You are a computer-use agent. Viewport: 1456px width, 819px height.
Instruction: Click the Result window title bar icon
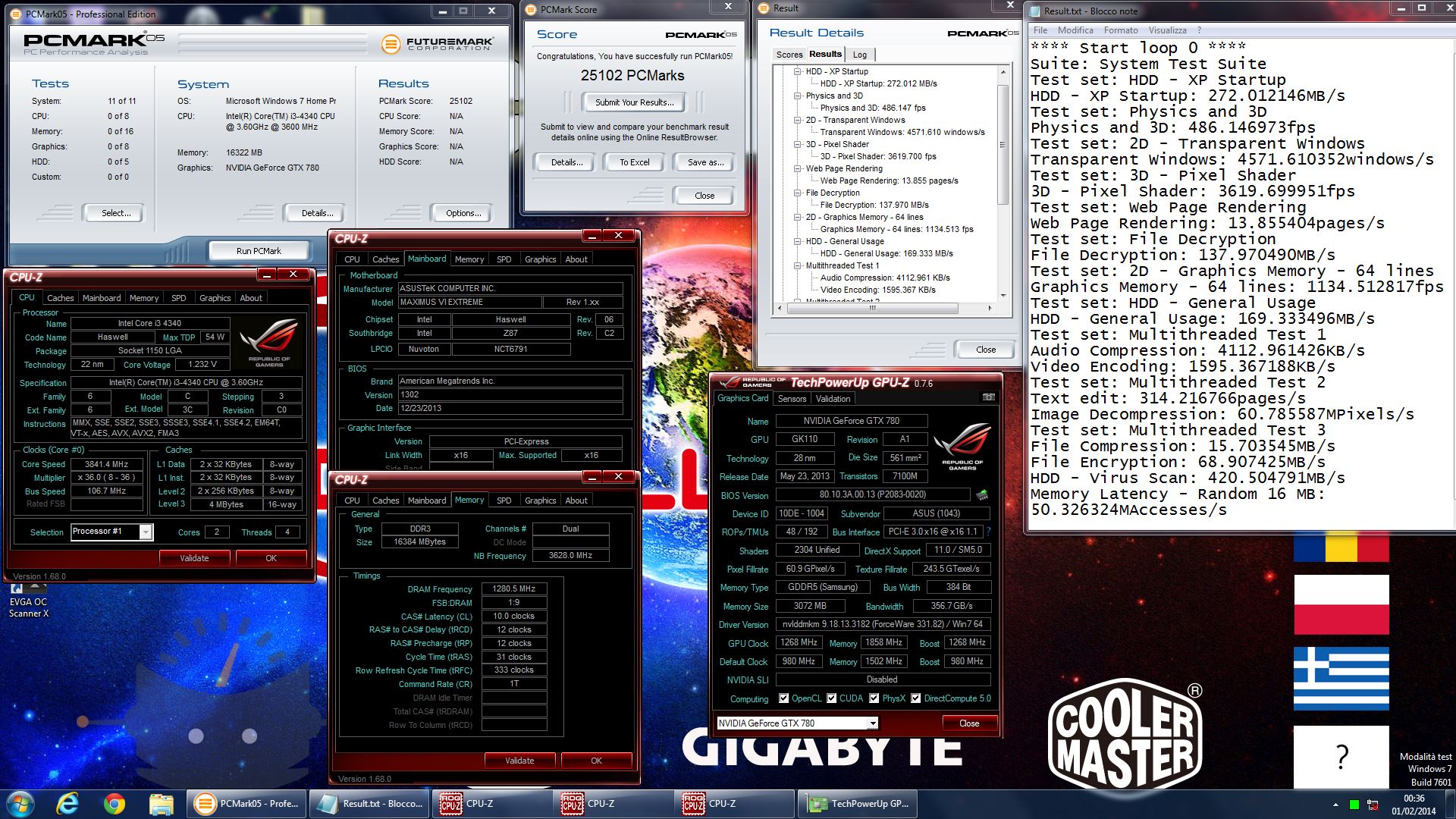tap(764, 8)
